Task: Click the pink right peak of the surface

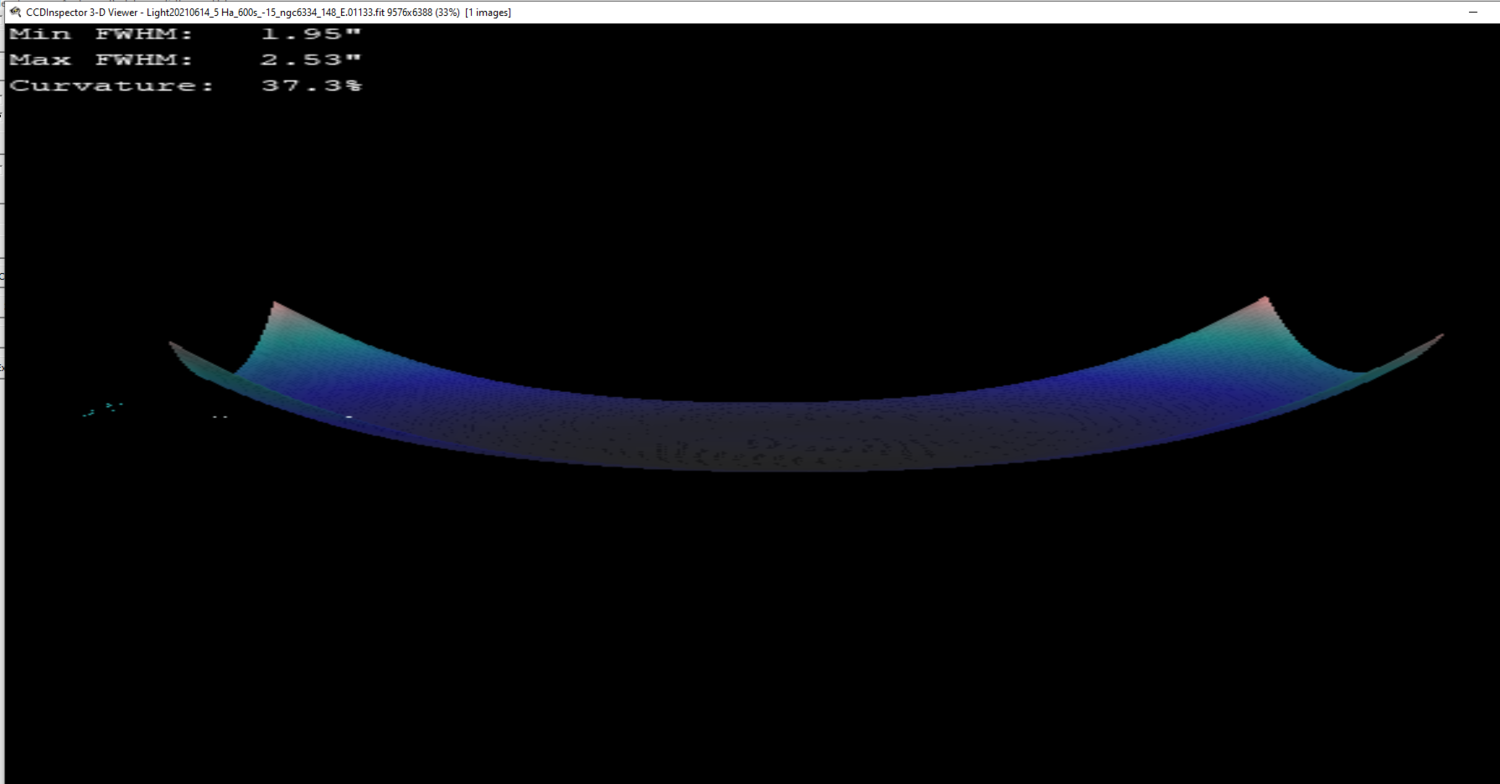Action: tap(1262, 300)
